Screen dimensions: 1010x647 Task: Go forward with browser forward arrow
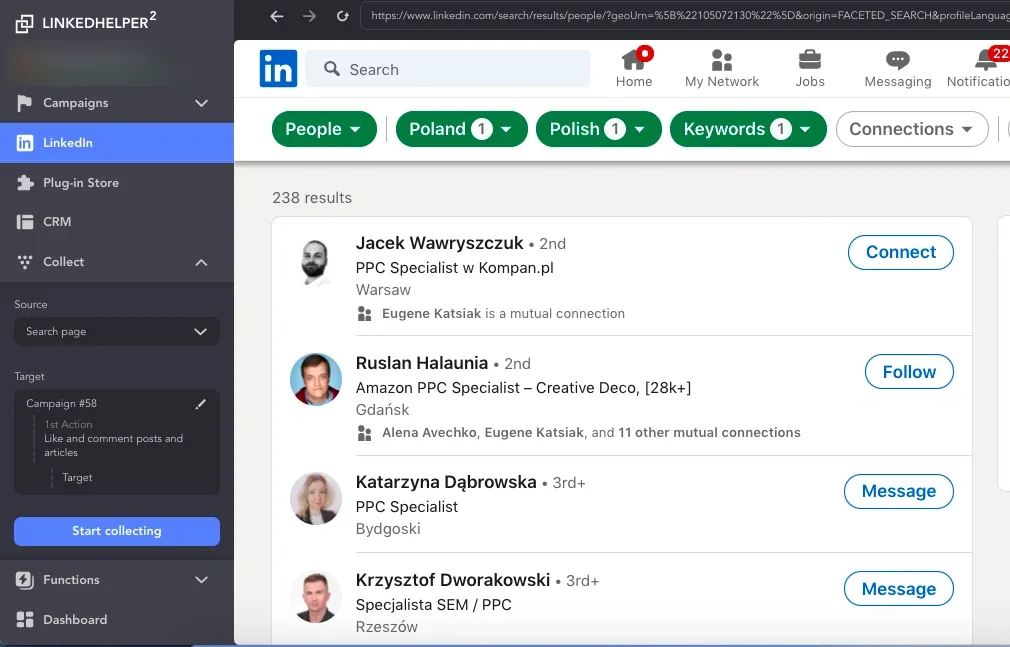tap(310, 16)
